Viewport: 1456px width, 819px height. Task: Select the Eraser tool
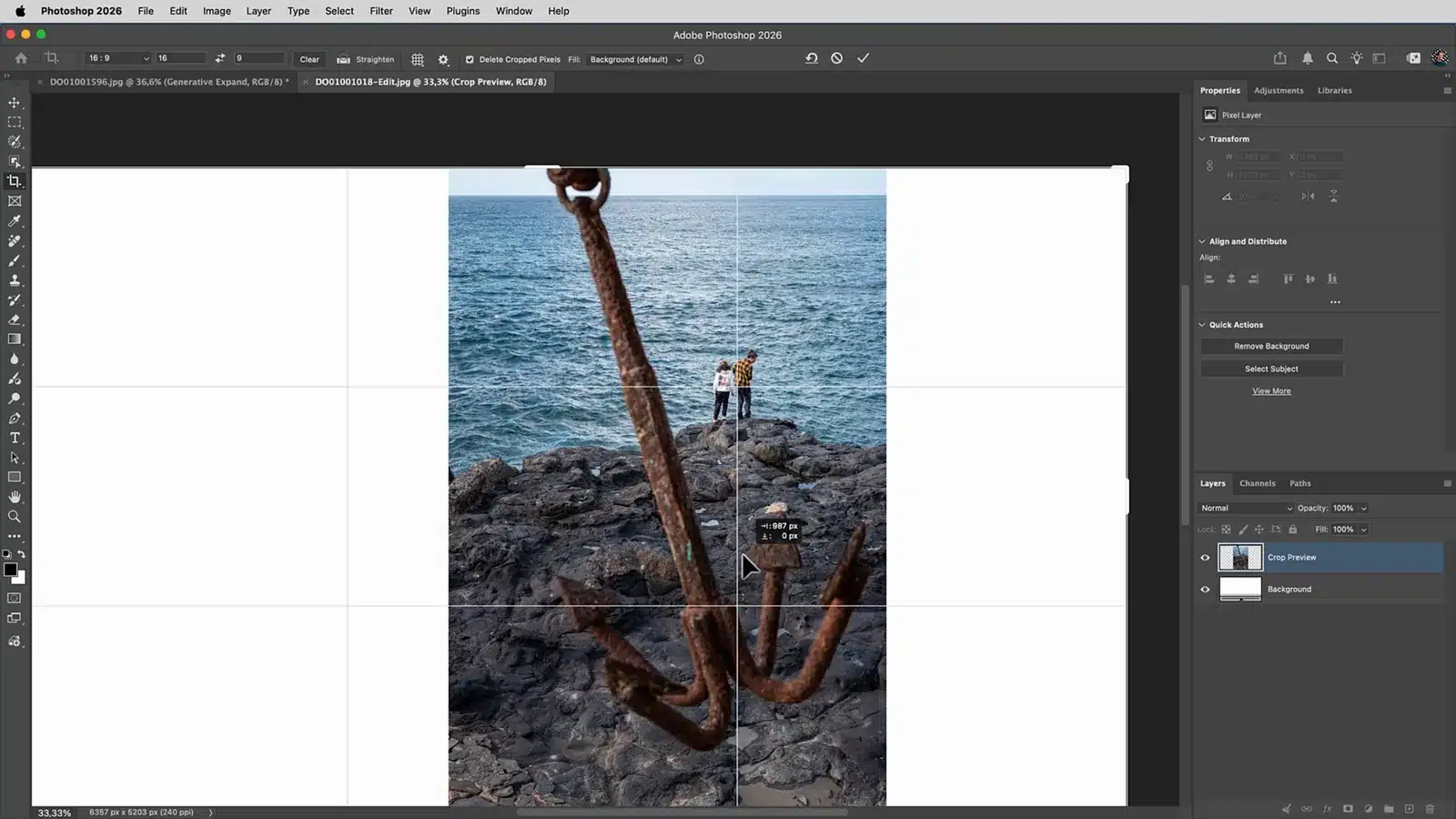[15, 319]
